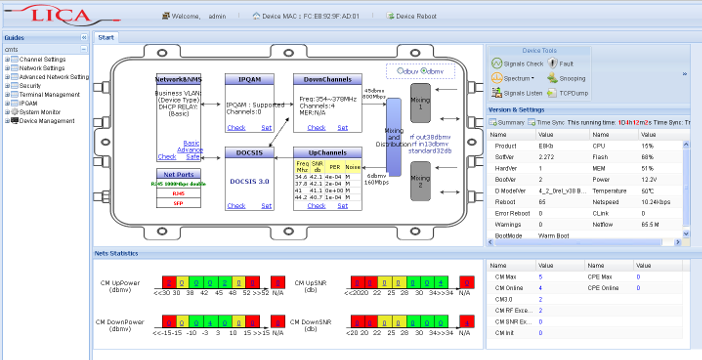Open the Advance link in Network&NMS

point(190,150)
